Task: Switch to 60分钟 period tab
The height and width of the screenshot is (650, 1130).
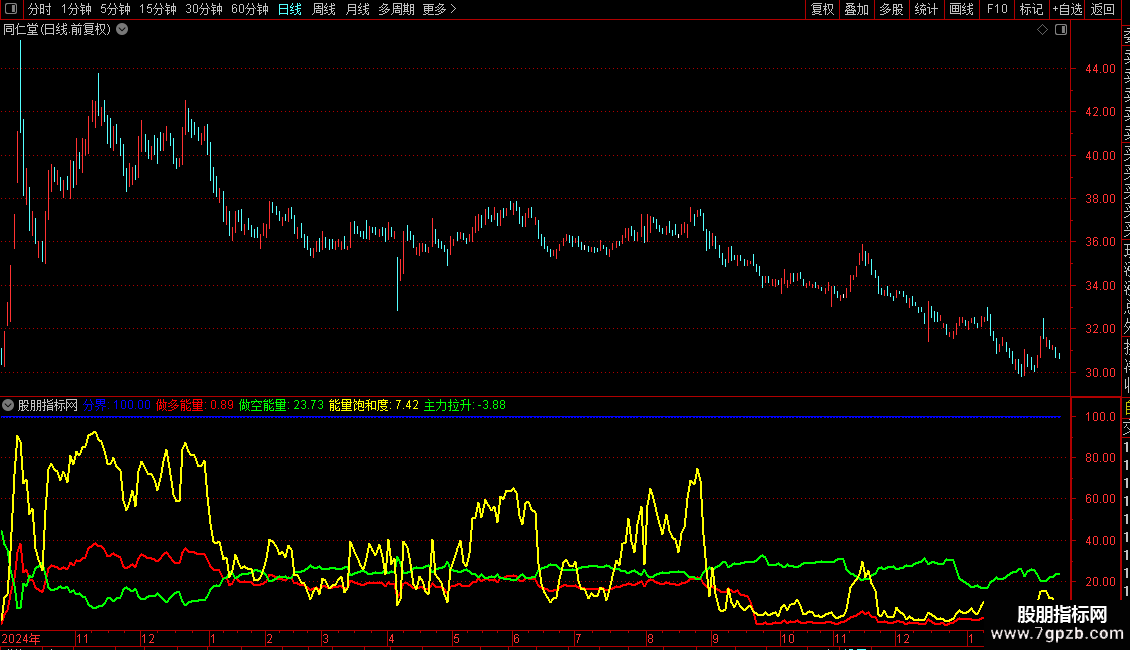Action: [x=249, y=10]
